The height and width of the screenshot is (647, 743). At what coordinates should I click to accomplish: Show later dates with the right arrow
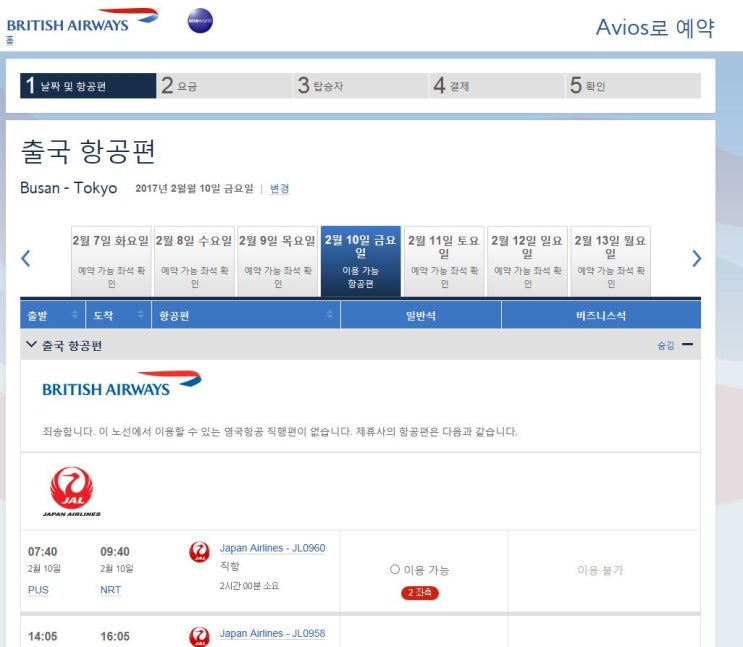click(696, 258)
